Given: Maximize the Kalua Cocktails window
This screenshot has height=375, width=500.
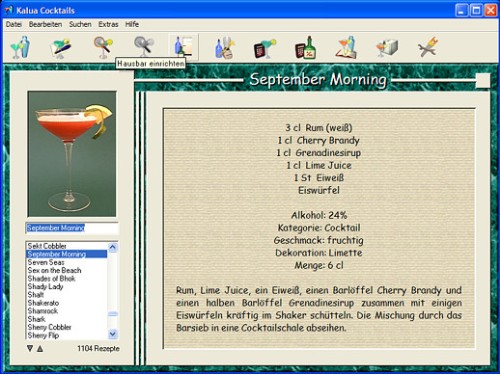Looking at the screenshot, I should pyautogui.click(x=476, y=10).
